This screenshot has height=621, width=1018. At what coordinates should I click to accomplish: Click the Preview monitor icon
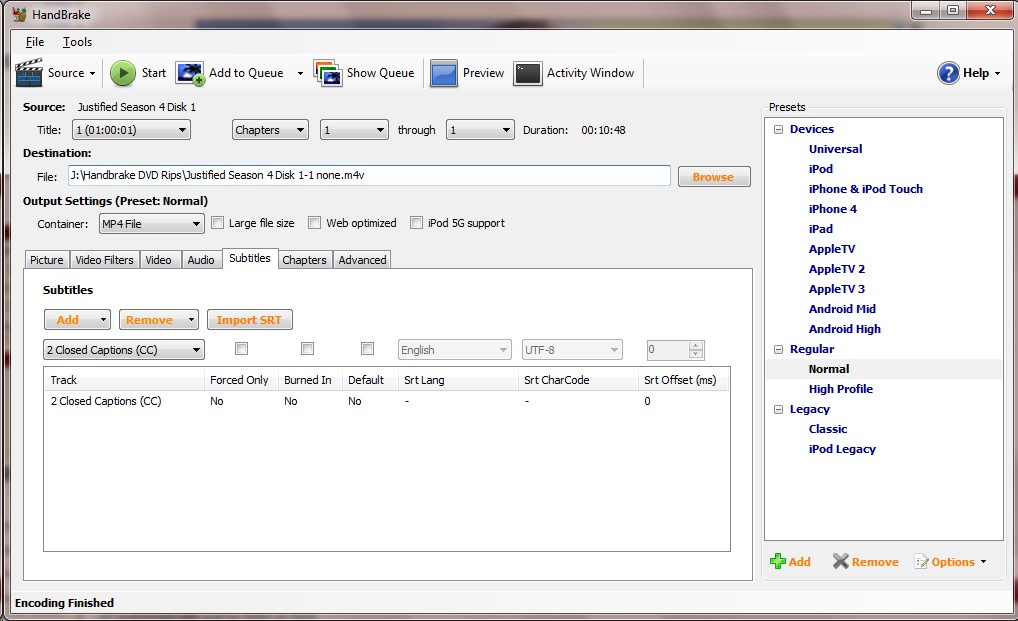444,73
